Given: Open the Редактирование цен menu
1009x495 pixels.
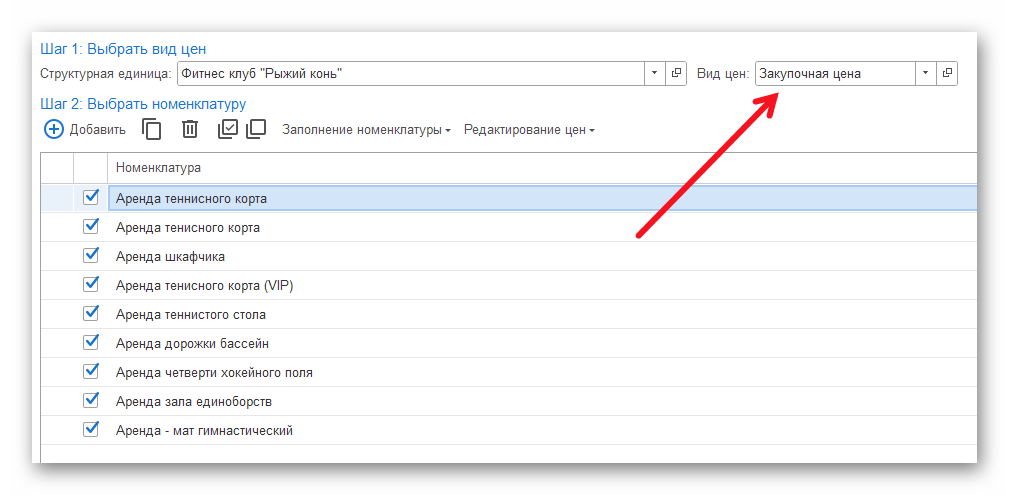Looking at the screenshot, I should click(529, 130).
